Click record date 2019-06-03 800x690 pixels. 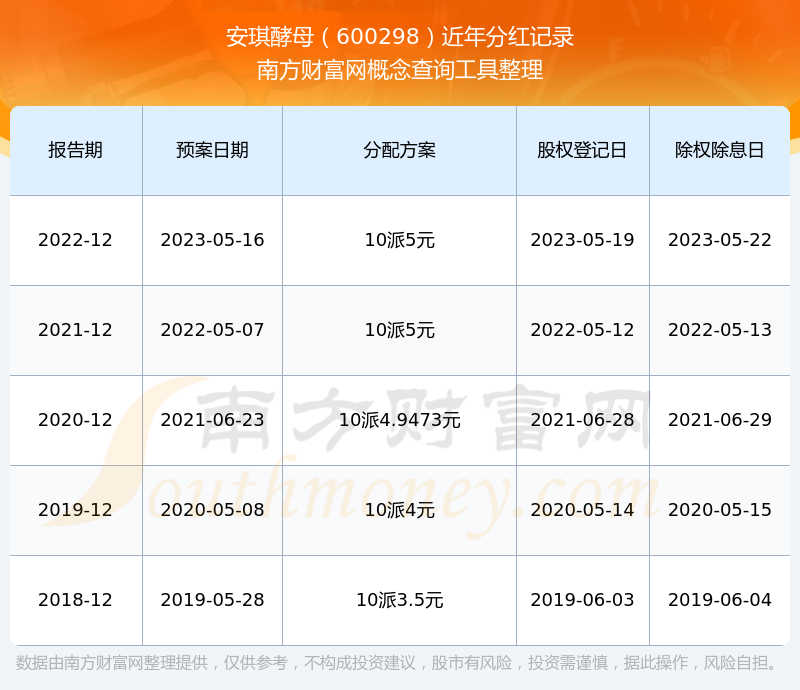[x=582, y=600]
